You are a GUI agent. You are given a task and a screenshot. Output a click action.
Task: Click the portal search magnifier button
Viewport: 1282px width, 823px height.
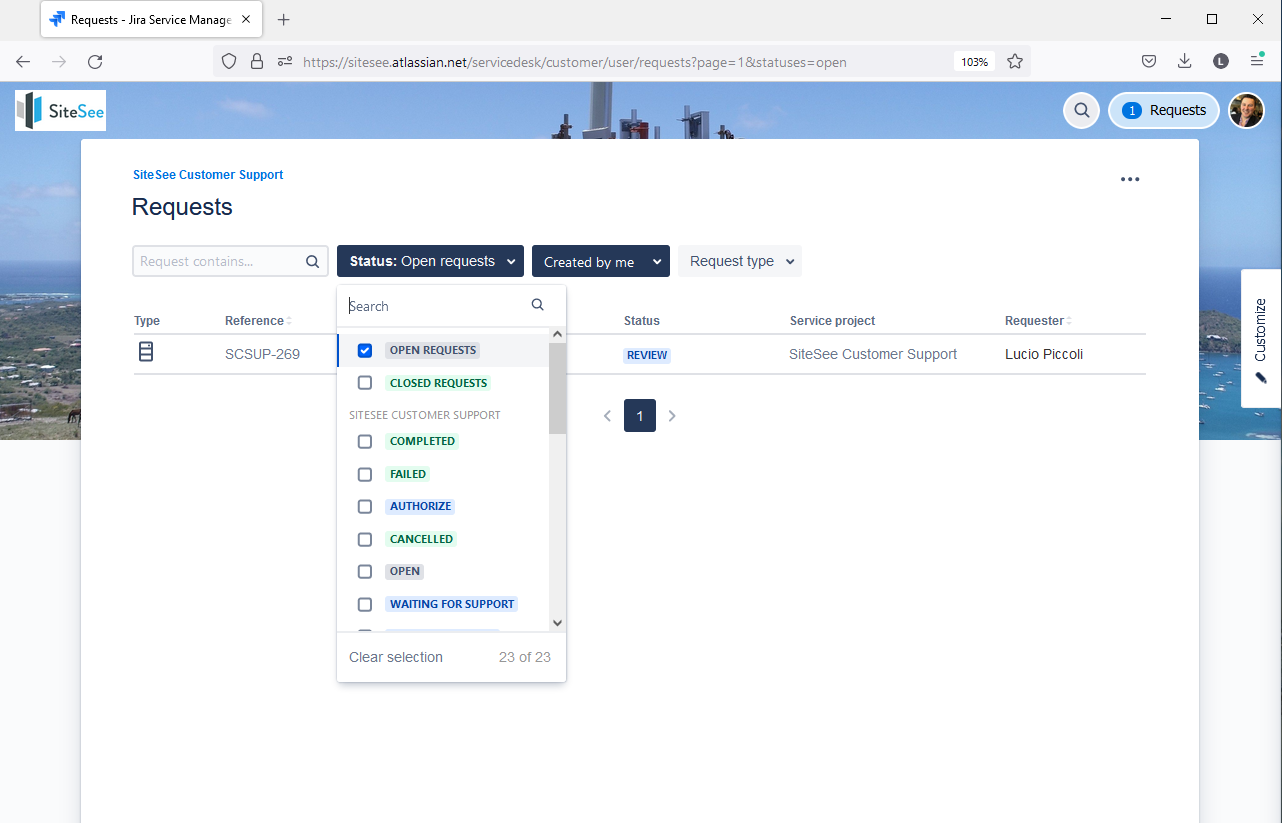point(1081,111)
